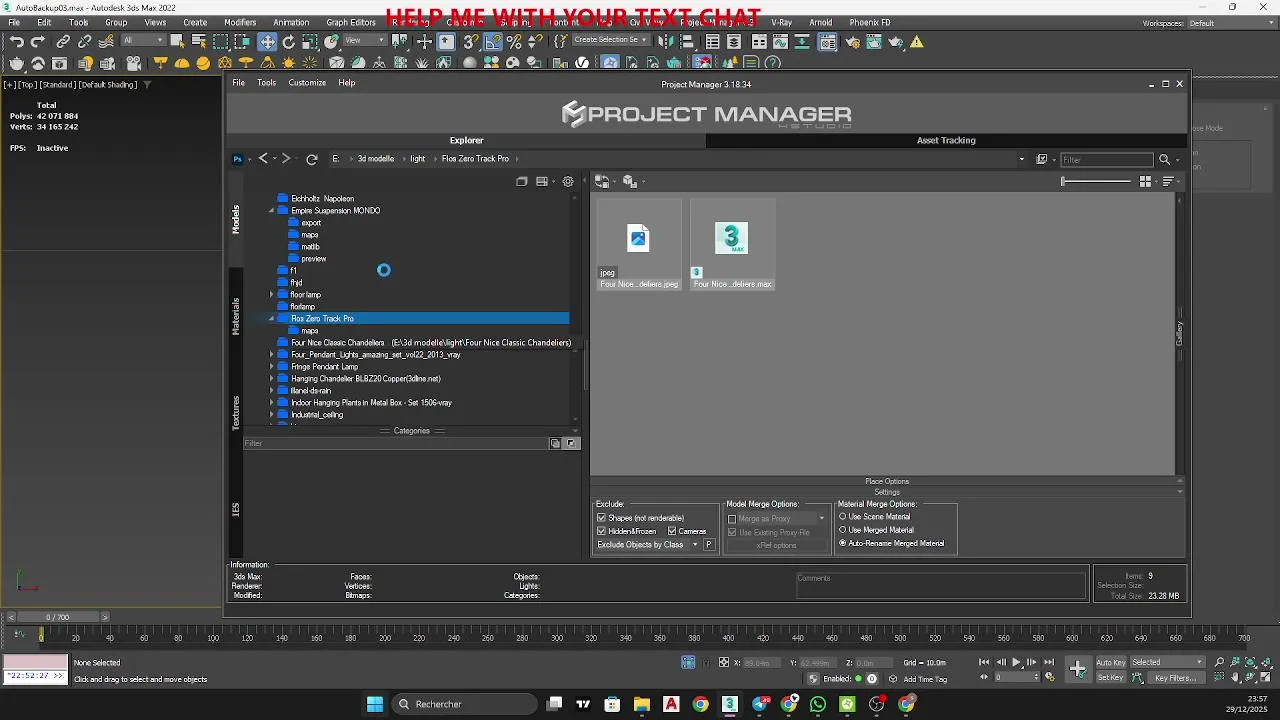Expand the floor lamp folder

(271, 295)
